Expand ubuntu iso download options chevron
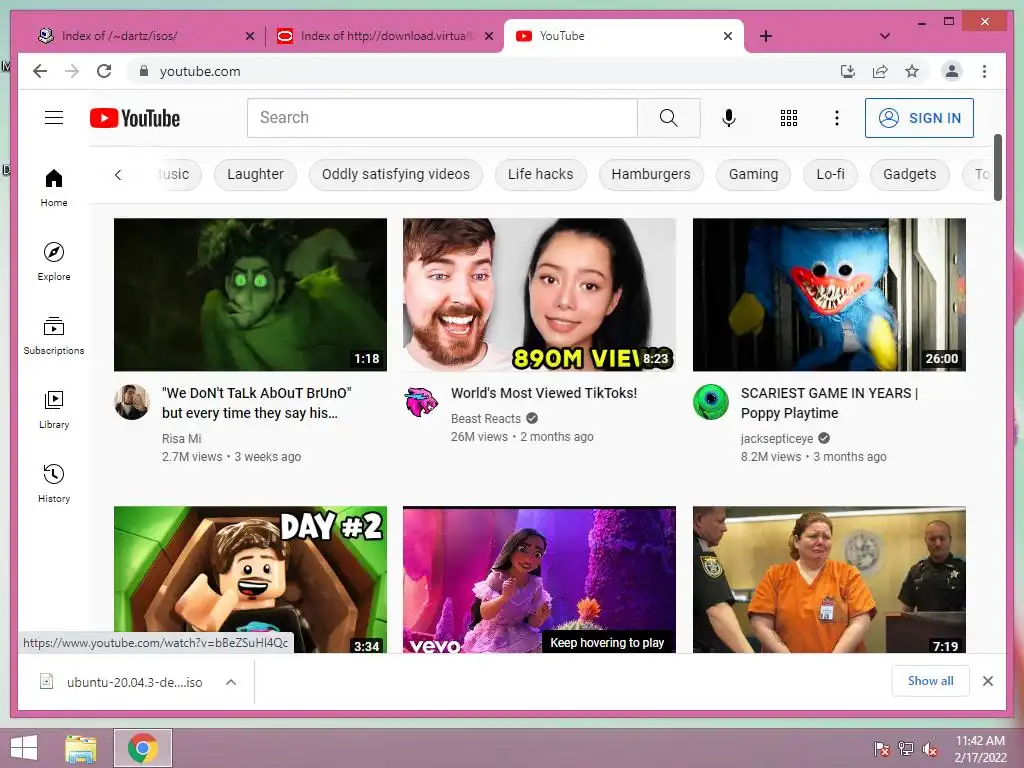 tap(231, 682)
